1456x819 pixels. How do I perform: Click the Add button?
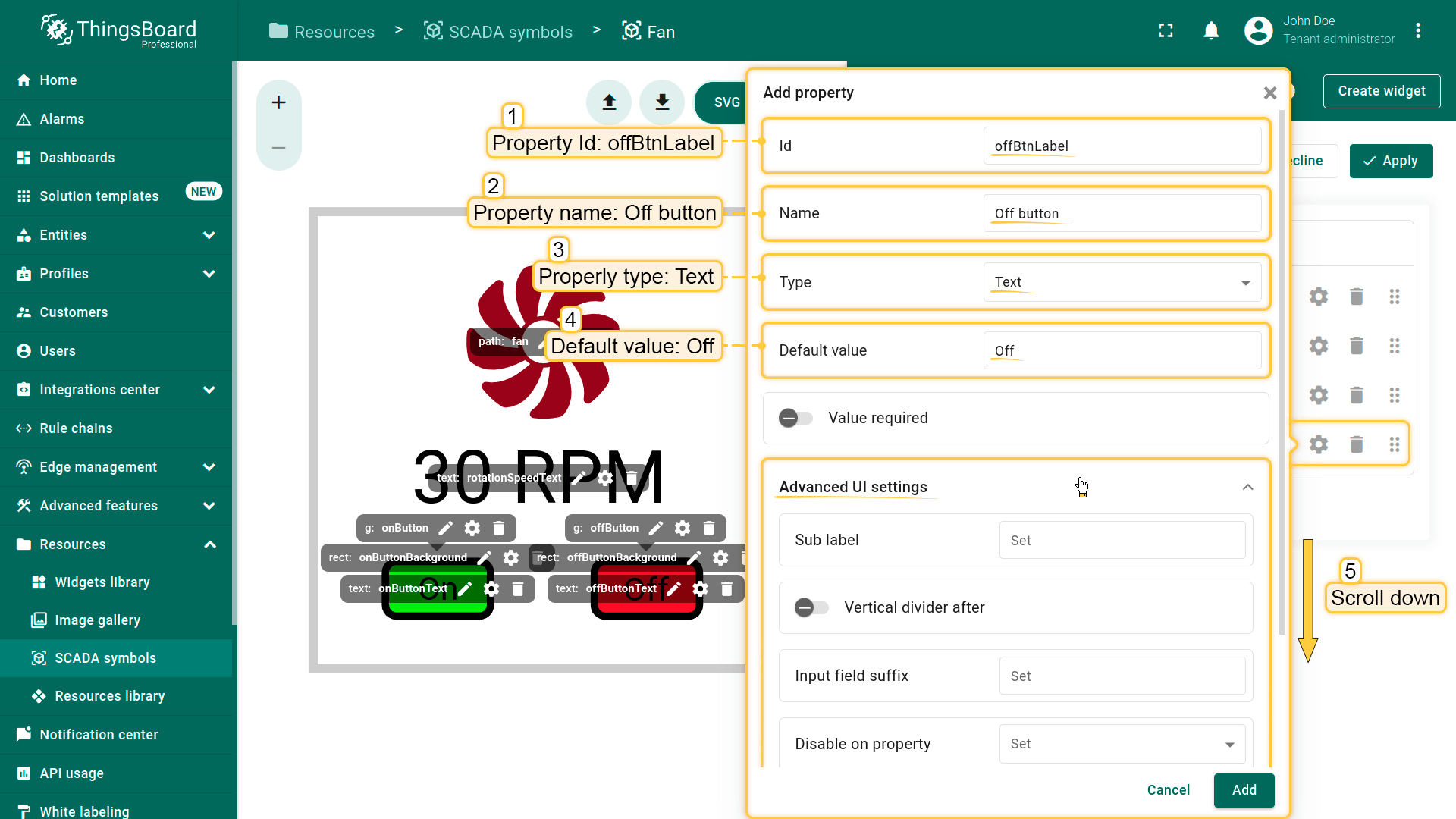pos(1244,790)
